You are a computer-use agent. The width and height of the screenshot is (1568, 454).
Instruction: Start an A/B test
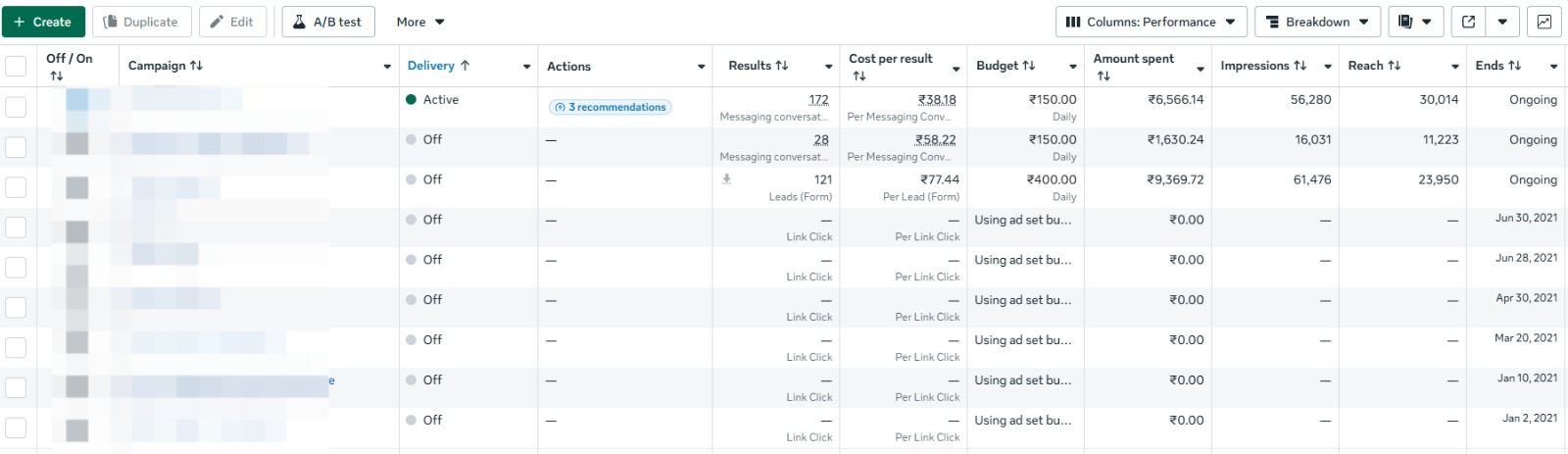[328, 22]
